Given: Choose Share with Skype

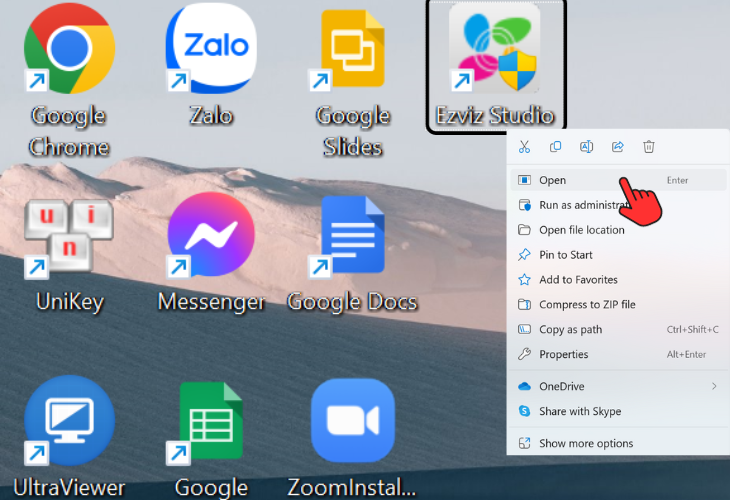Looking at the screenshot, I should [618, 411].
